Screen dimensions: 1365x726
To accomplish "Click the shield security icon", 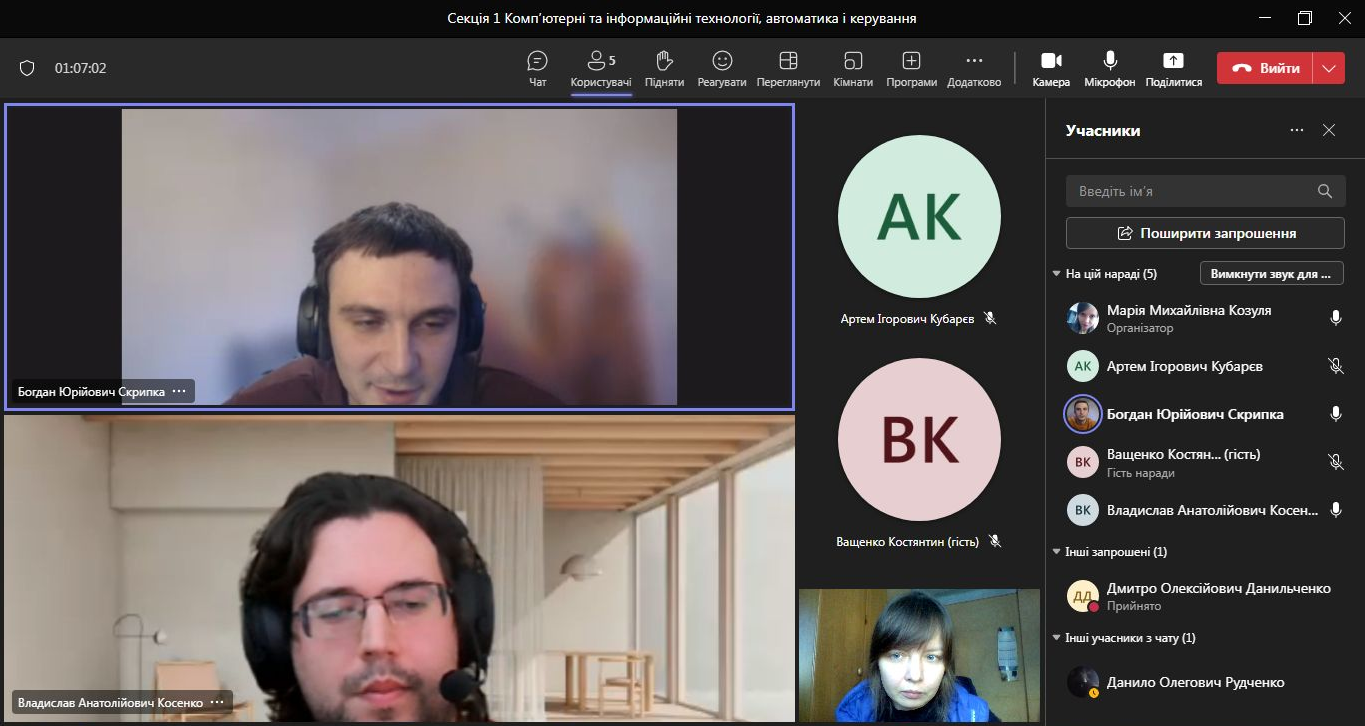I will (27, 68).
